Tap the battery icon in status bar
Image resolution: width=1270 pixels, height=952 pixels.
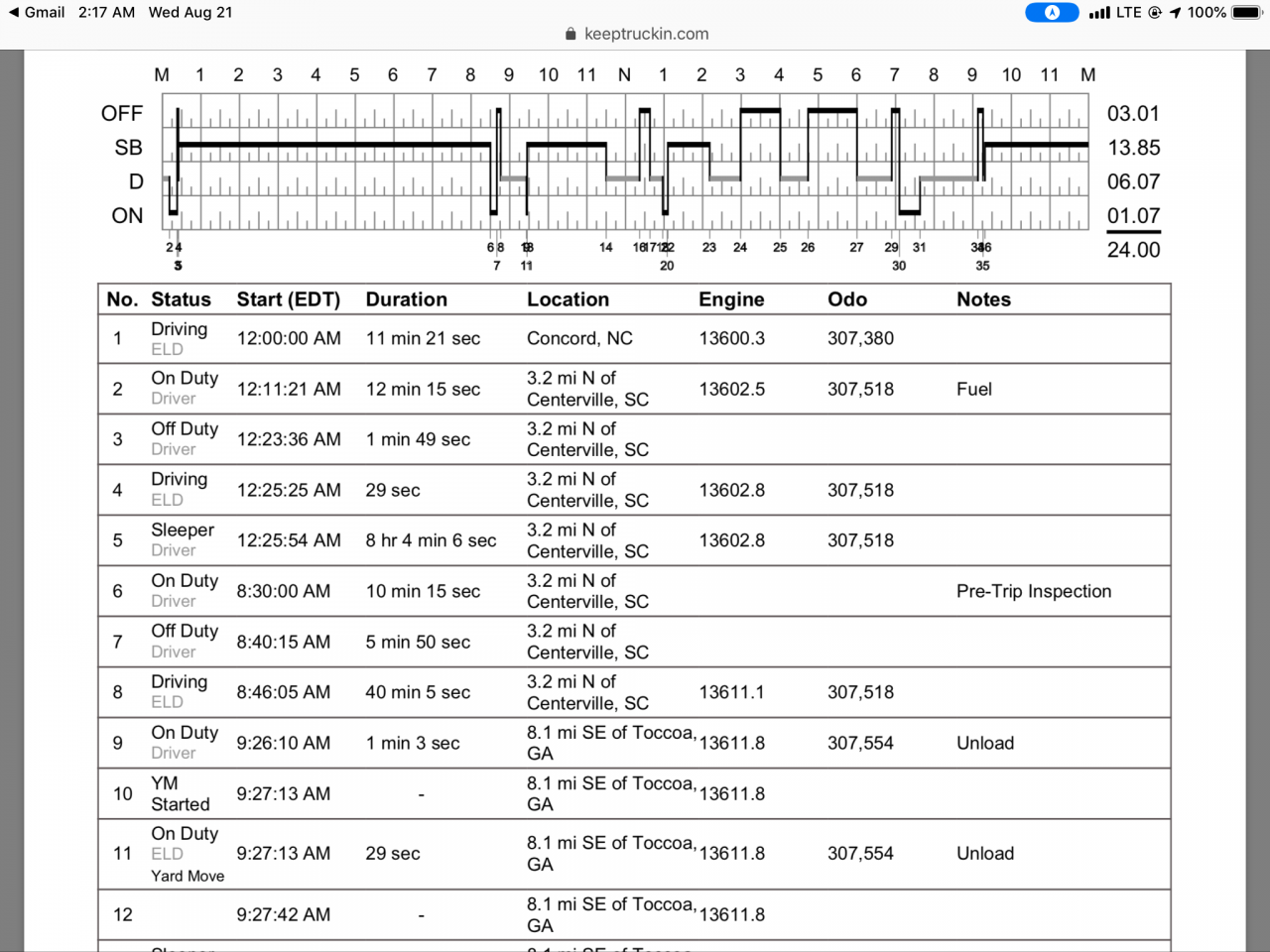[1247, 13]
